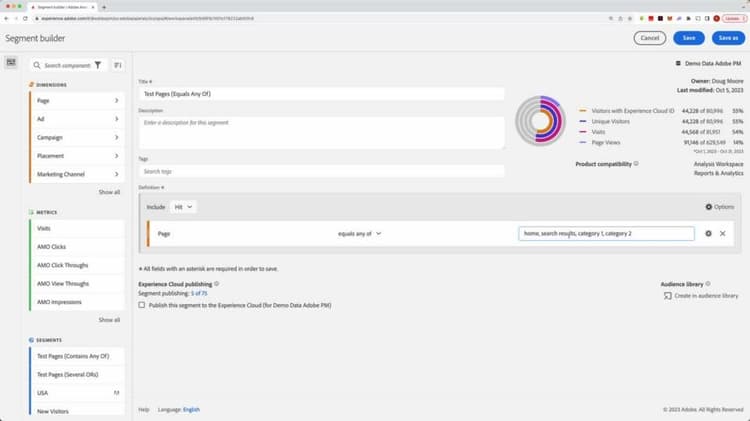The width and height of the screenshot is (750, 421).
Task: Click the browser Update button
Action: [x=734, y=18]
